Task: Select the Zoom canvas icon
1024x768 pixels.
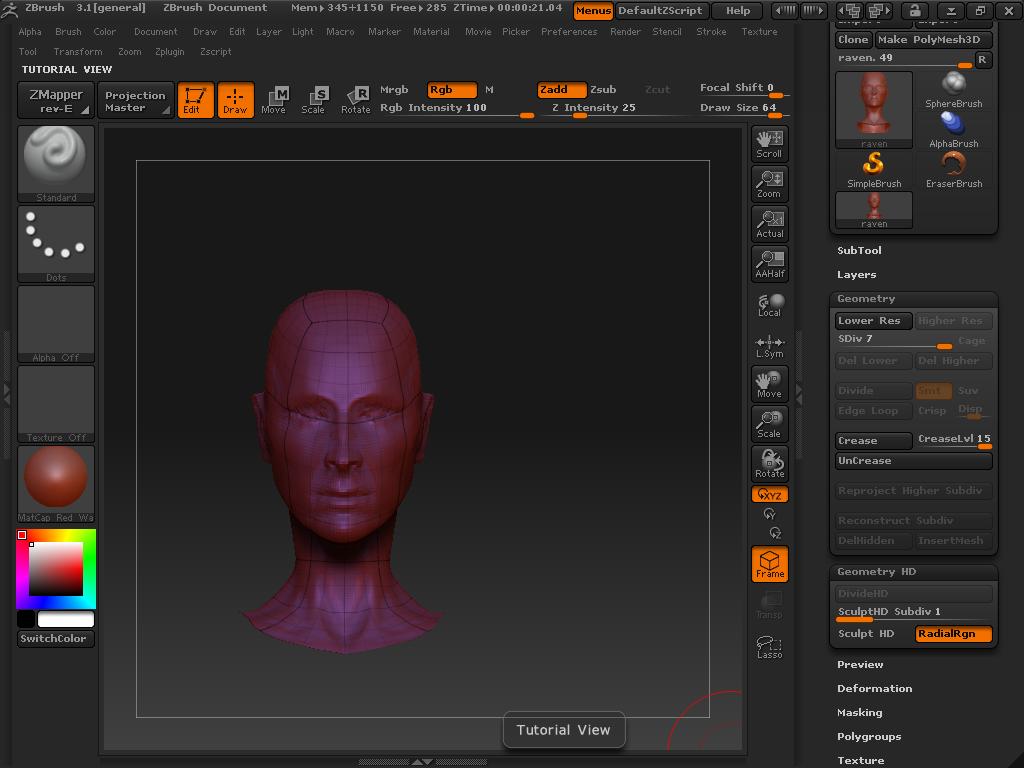Action: (769, 183)
